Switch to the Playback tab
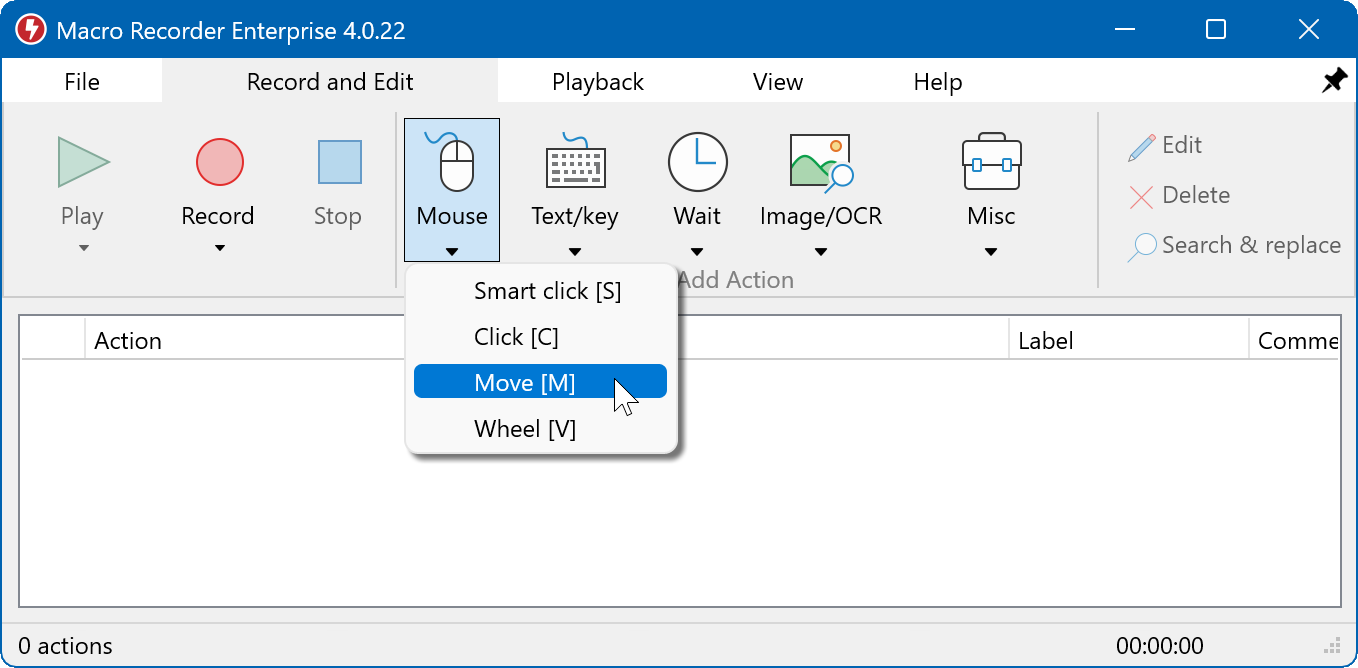1358x668 pixels. tap(597, 82)
